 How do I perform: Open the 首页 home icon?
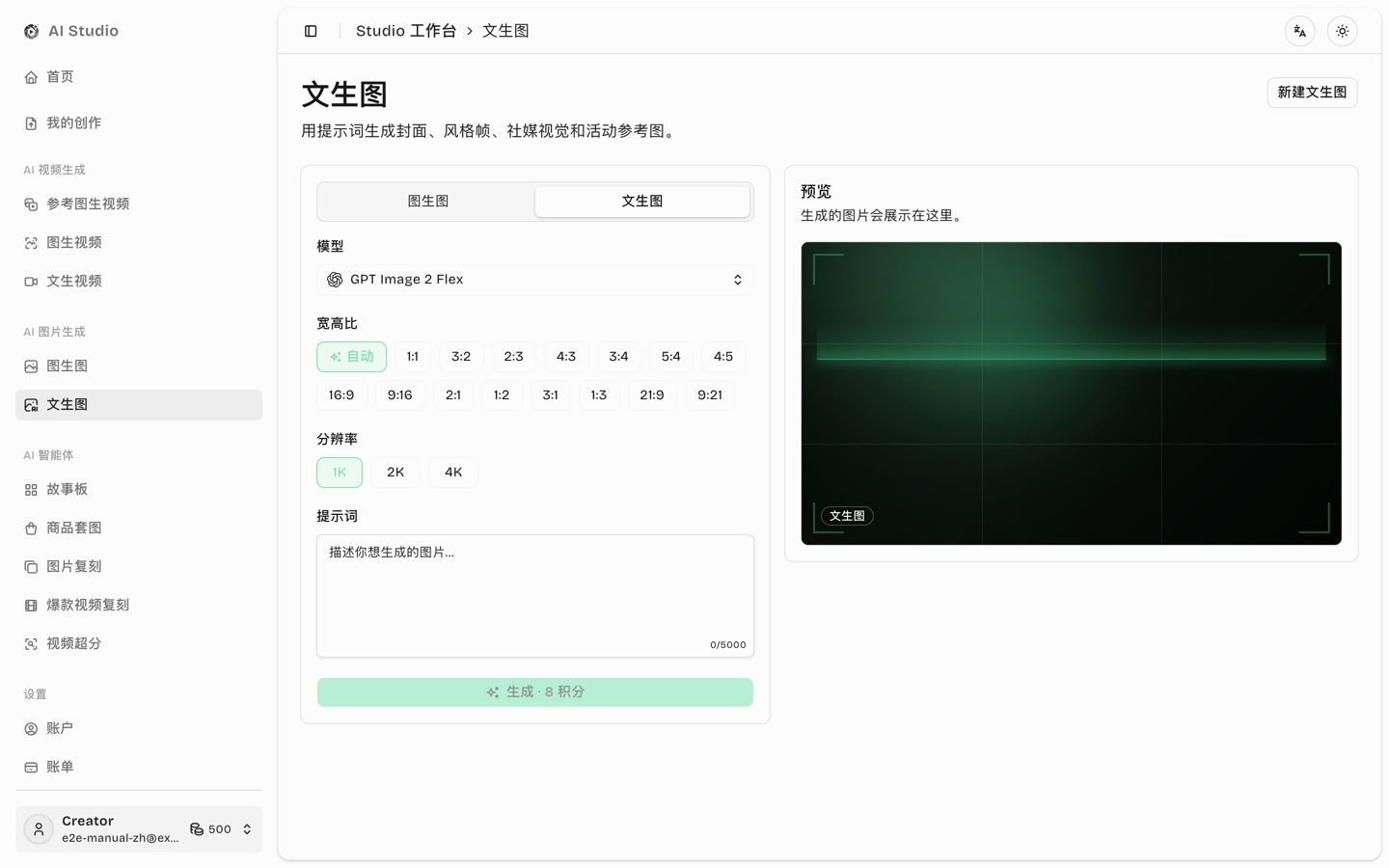coord(31,77)
